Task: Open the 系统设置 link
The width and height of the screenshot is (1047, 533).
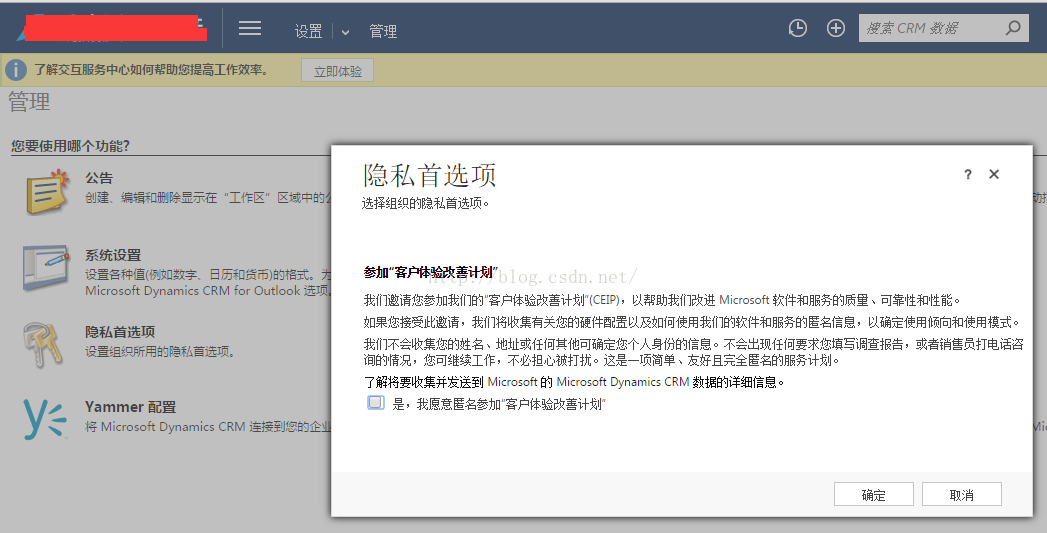Action: click(x=113, y=255)
